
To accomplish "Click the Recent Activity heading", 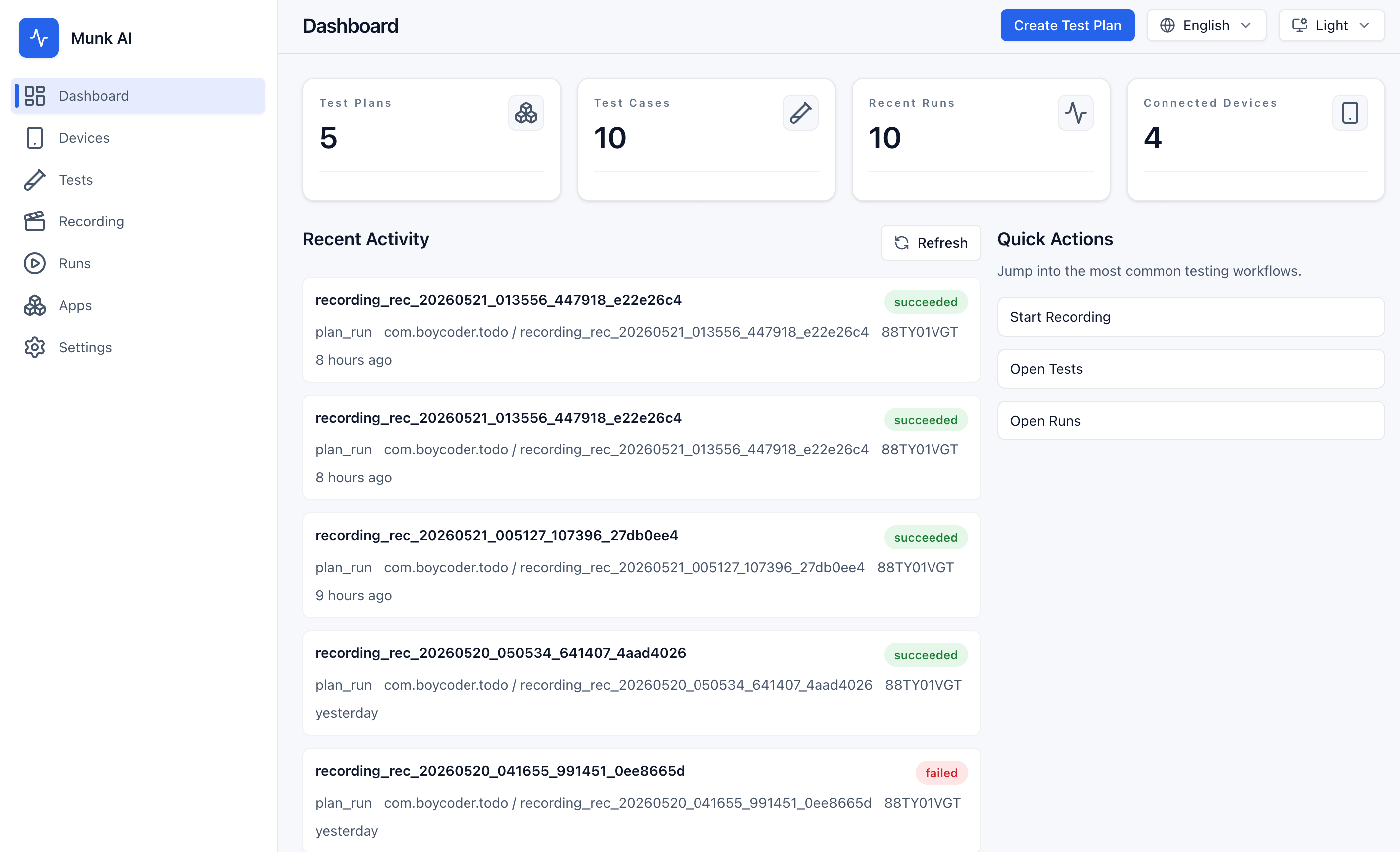I will [x=366, y=239].
